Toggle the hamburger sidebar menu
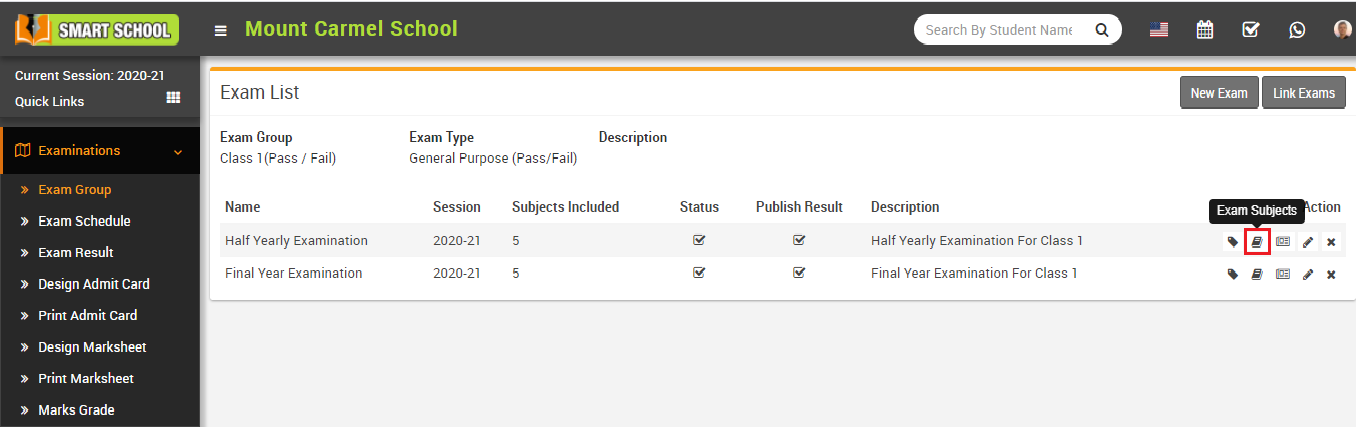Viewport: 1366px width, 427px height. [221, 31]
